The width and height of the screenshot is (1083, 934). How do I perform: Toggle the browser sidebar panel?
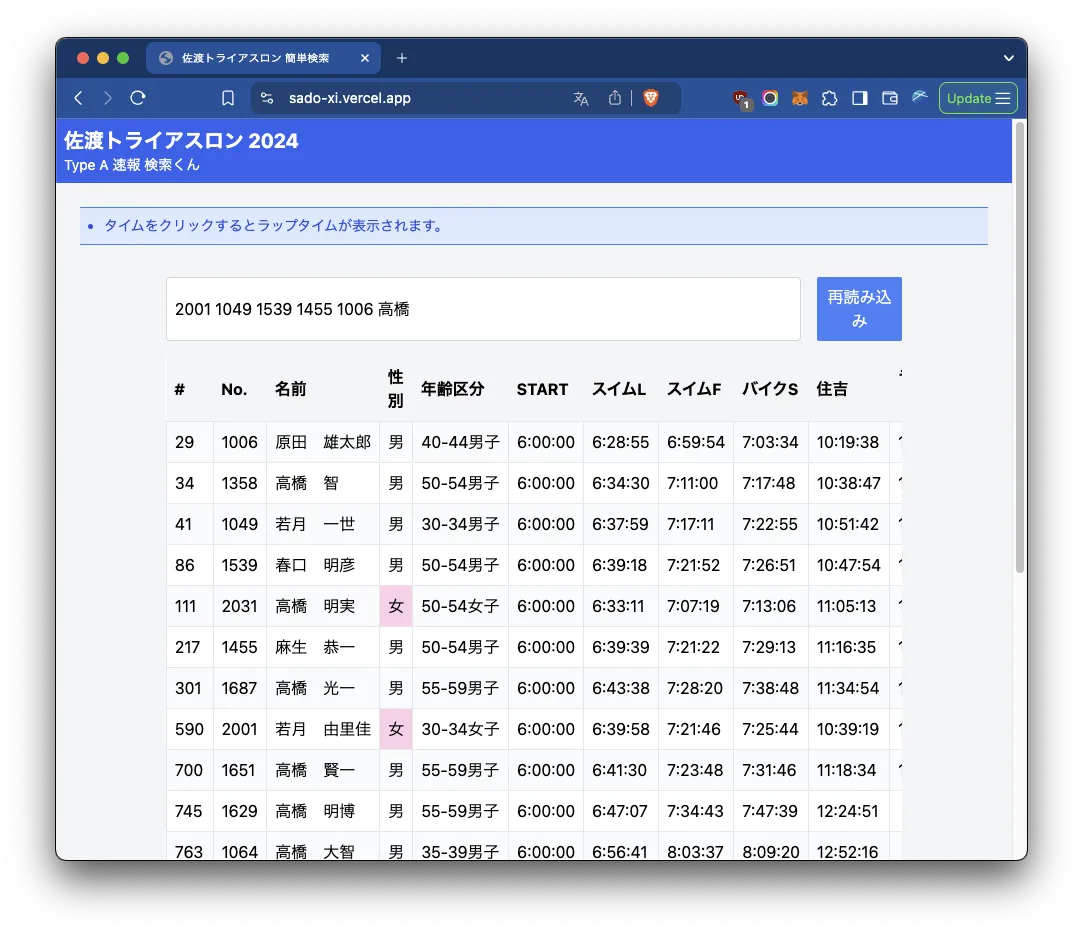859,98
